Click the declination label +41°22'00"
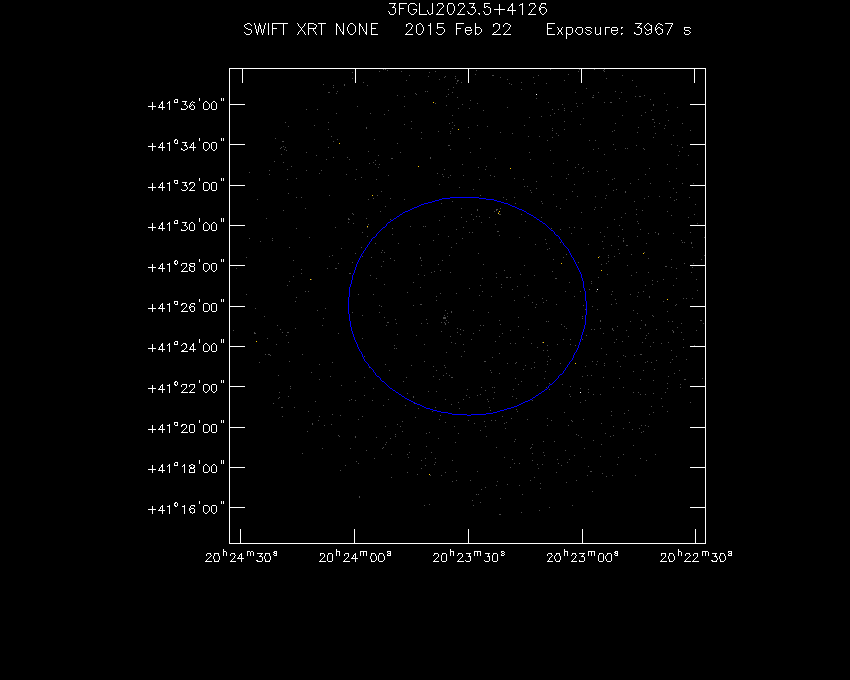Image resolution: width=850 pixels, height=680 pixels. click(x=186, y=388)
